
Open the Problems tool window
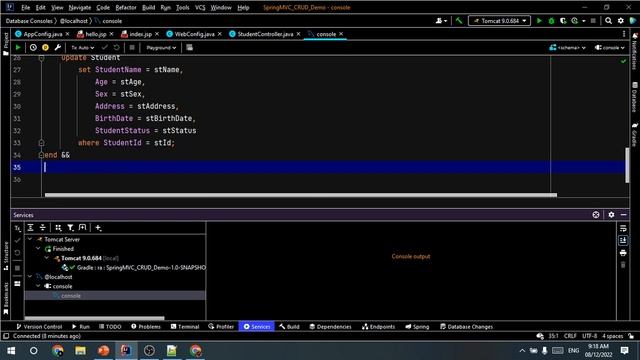coord(146,327)
